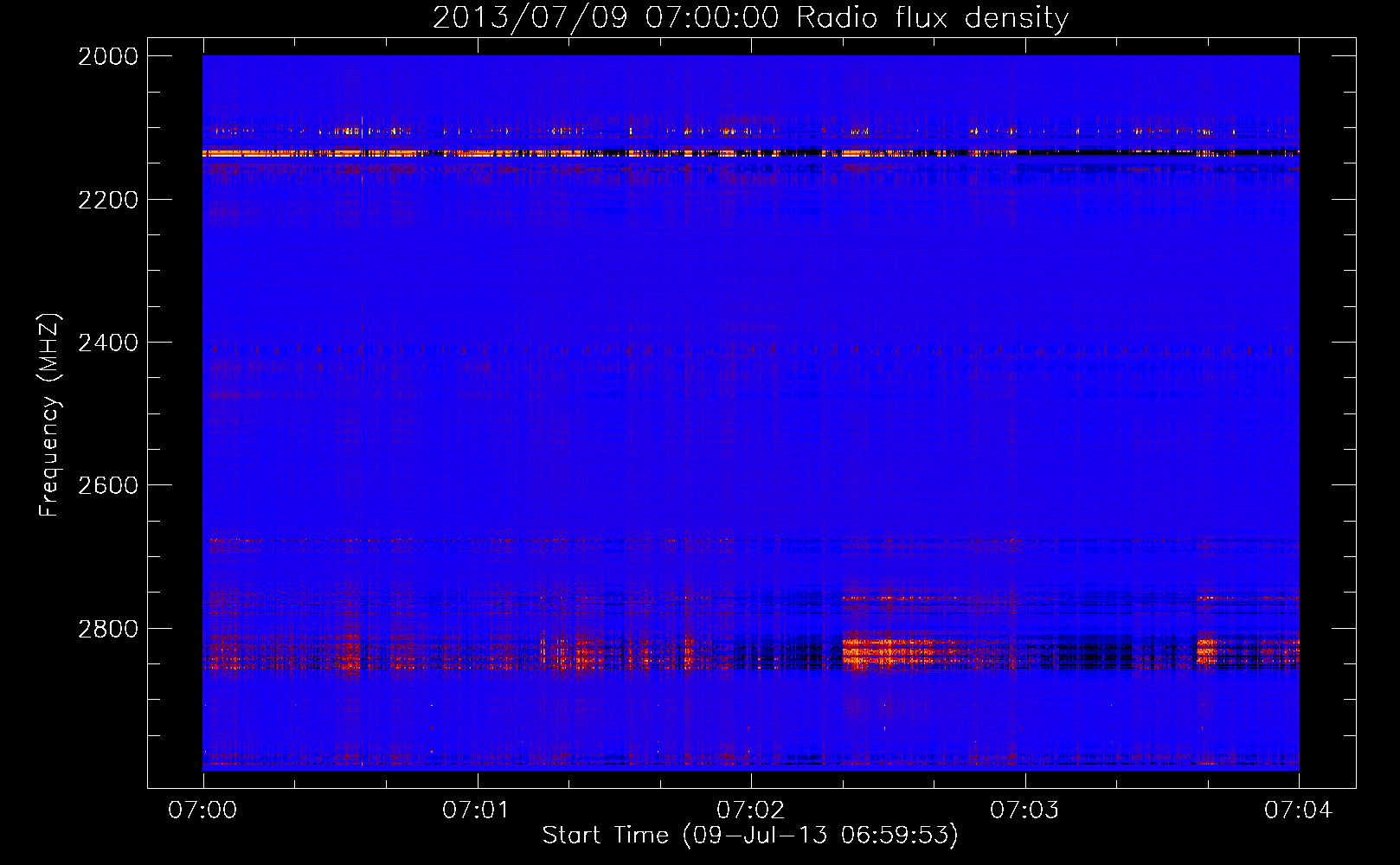Click the 2000 frequency tick label
Viewport: 1400px width, 865px height.
(108, 56)
